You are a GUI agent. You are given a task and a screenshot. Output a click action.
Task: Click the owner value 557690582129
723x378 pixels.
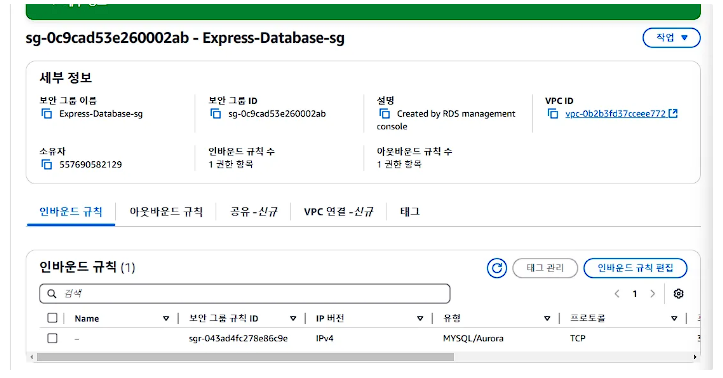tap(90, 165)
